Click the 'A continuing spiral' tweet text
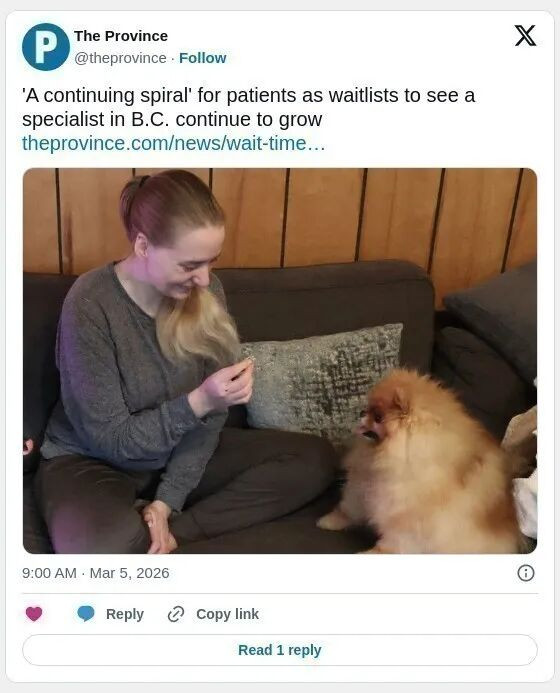The height and width of the screenshot is (693, 560). 248,107
